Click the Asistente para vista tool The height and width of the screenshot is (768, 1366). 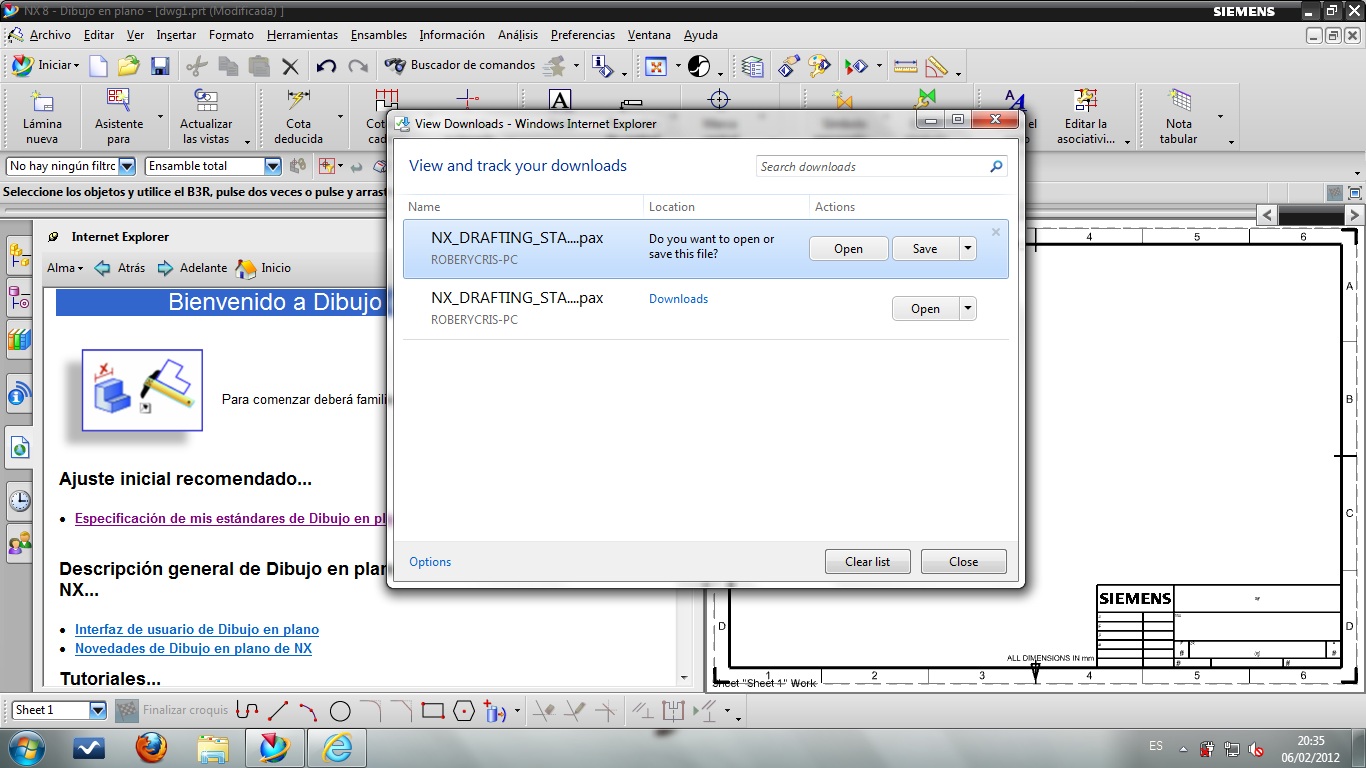click(119, 116)
